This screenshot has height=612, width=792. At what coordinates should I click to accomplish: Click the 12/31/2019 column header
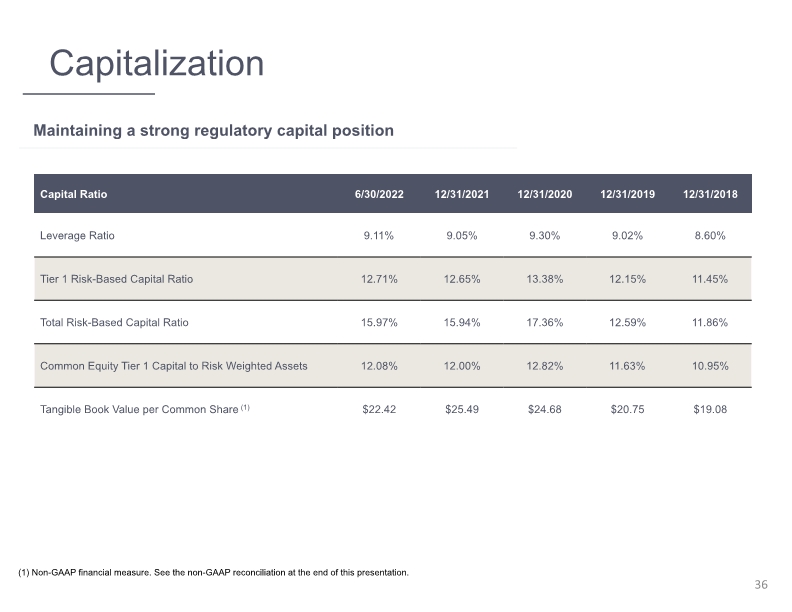point(627,194)
